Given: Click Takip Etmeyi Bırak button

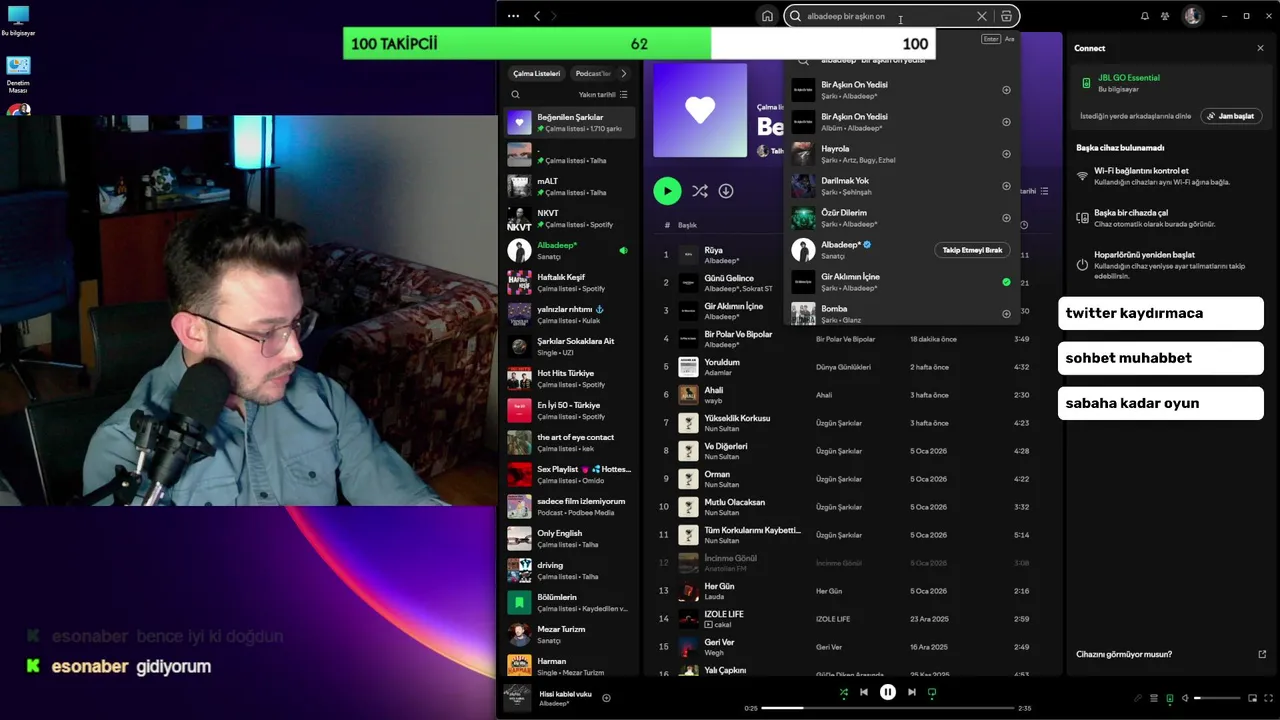Looking at the screenshot, I should click(x=972, y=250).
